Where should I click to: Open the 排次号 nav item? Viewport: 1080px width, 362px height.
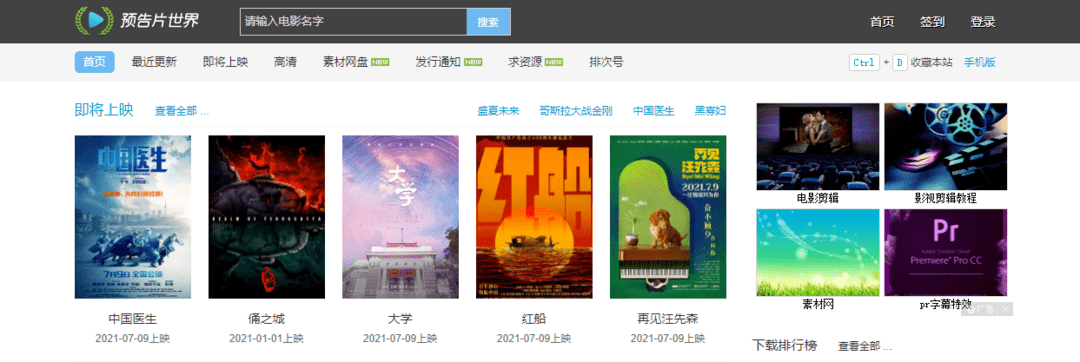[x=606, y=62]
